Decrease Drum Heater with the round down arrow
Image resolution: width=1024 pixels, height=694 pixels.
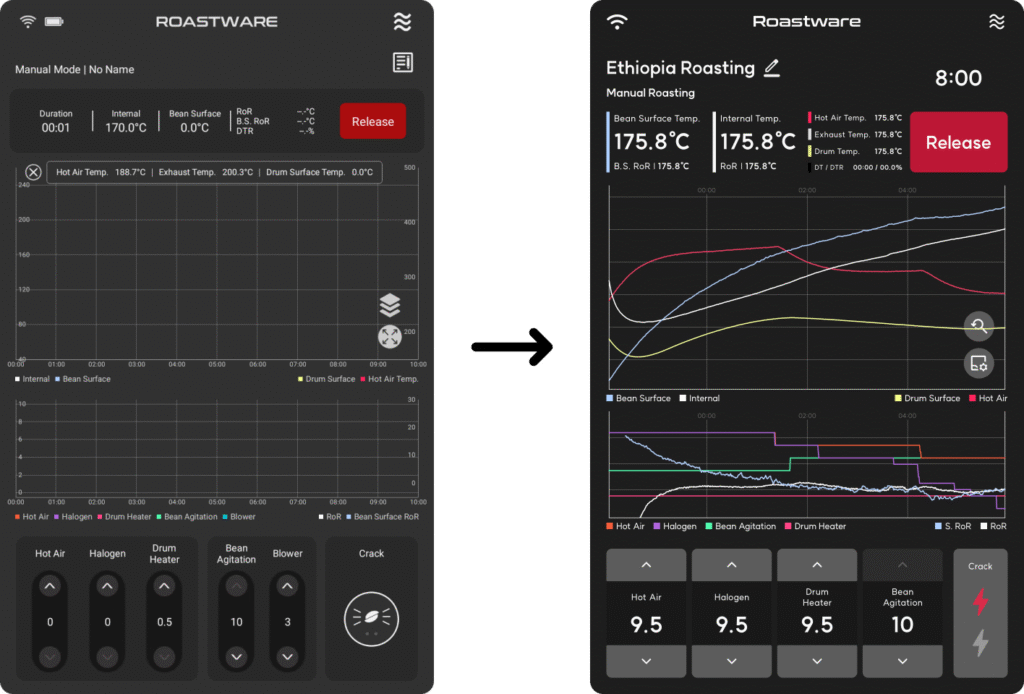pos(165,657)
